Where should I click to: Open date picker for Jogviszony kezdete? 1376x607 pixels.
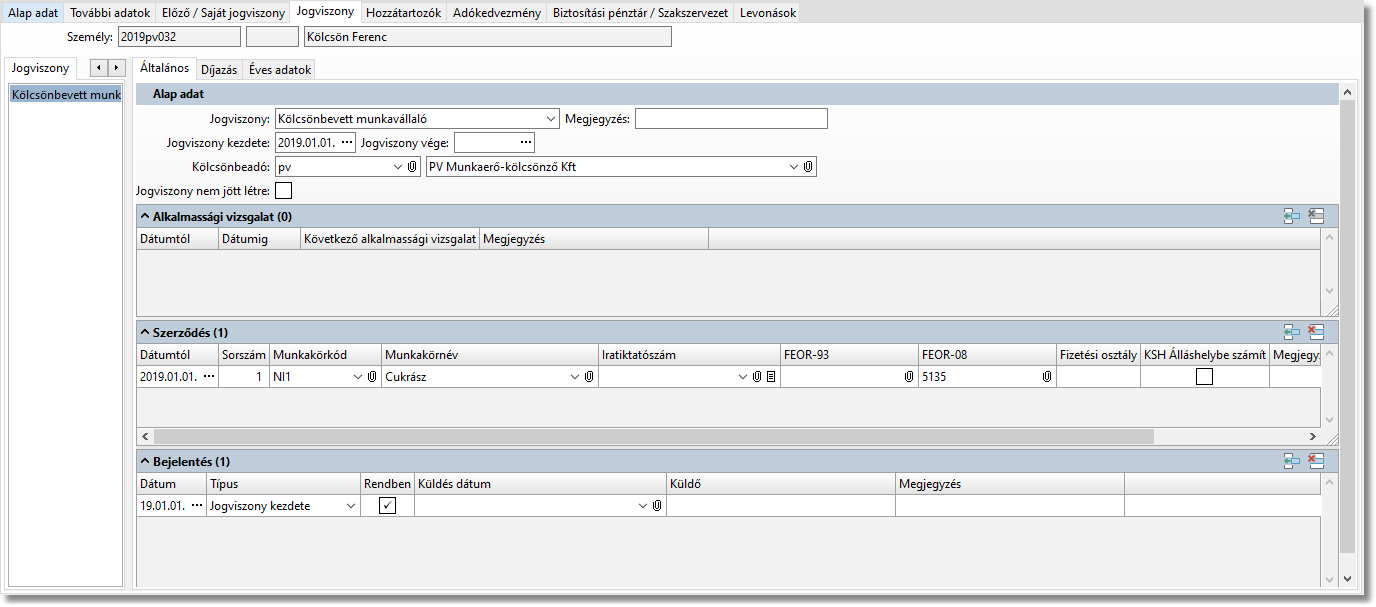347,142
